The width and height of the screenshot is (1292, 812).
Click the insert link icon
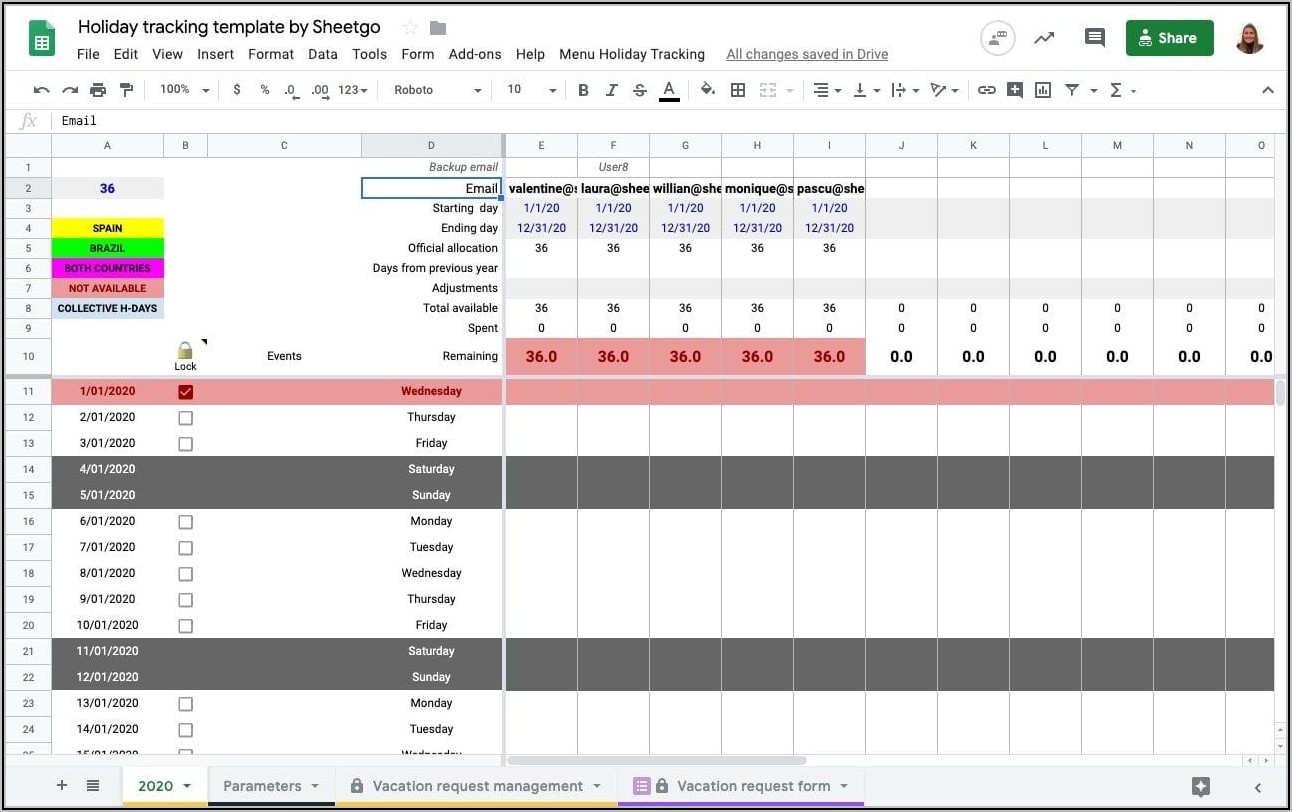click(986, 90)
